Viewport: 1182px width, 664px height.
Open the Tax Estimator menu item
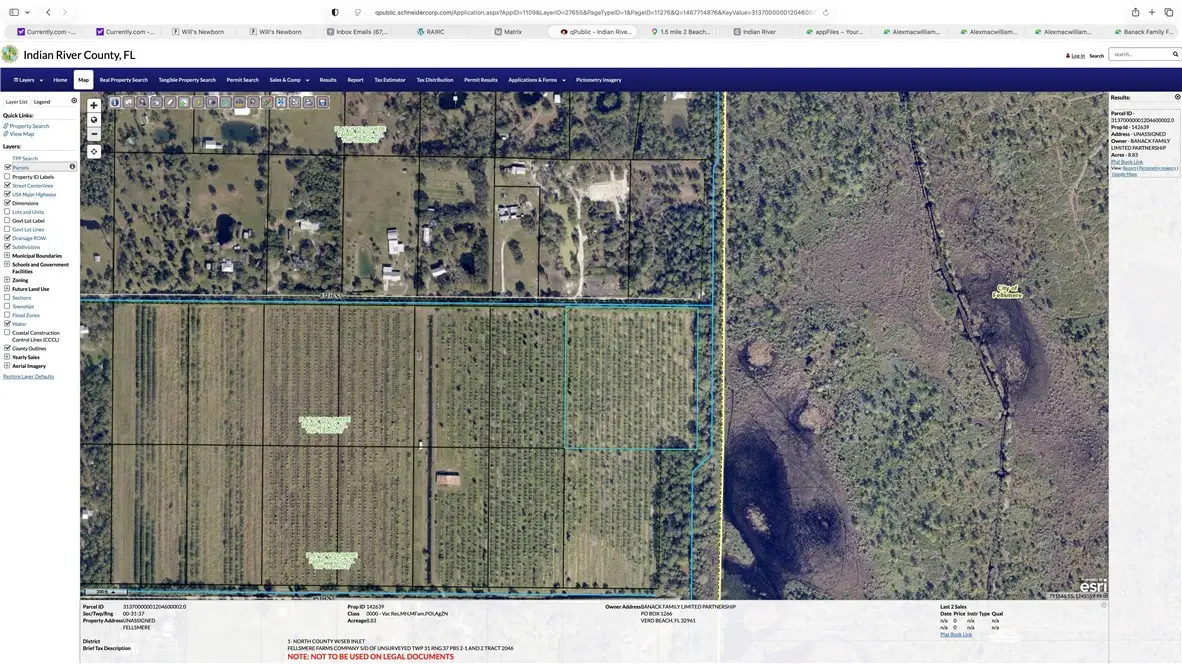point(388,80)
